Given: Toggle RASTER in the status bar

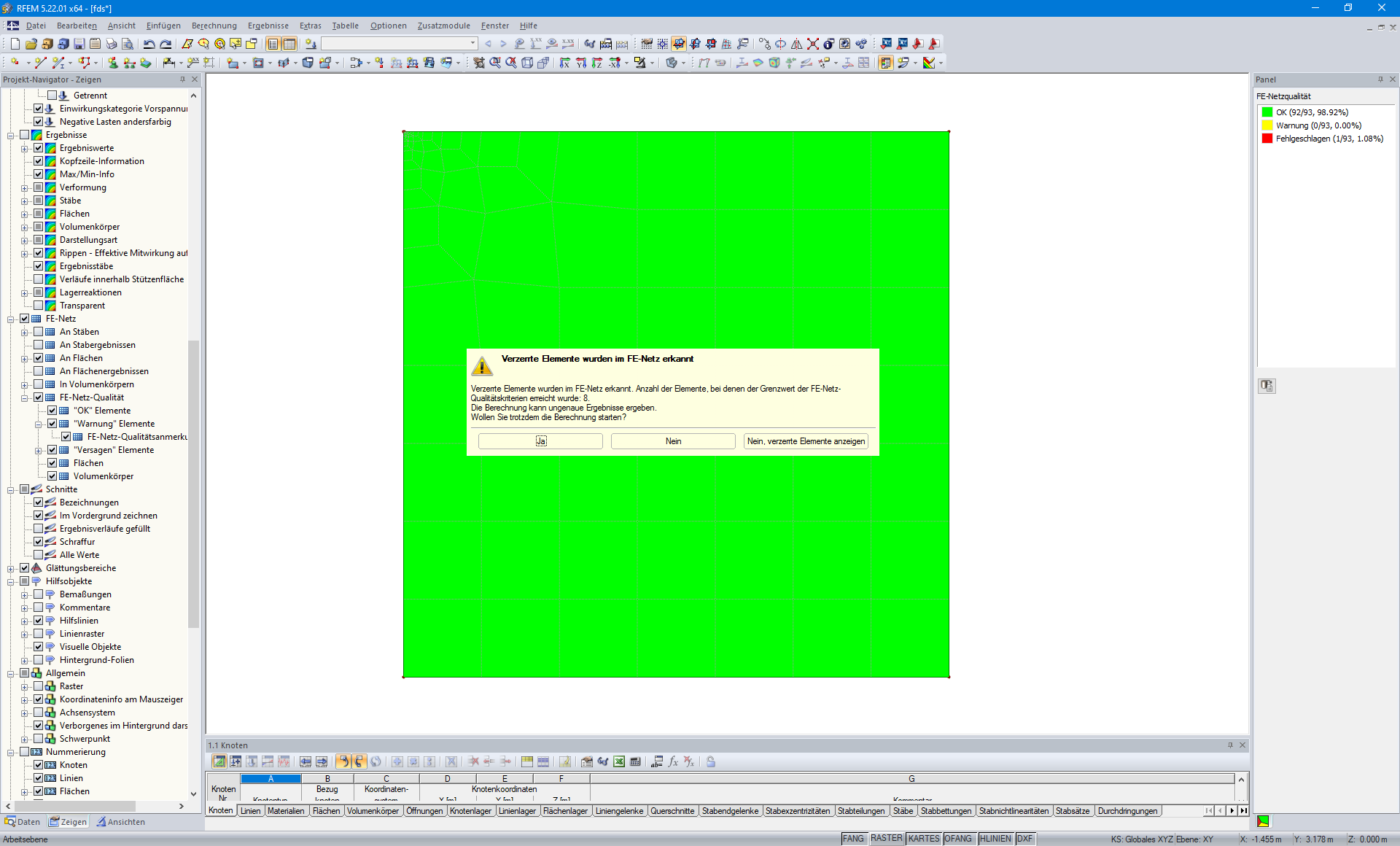Looking at the screenshot, I should click(886, 839).
